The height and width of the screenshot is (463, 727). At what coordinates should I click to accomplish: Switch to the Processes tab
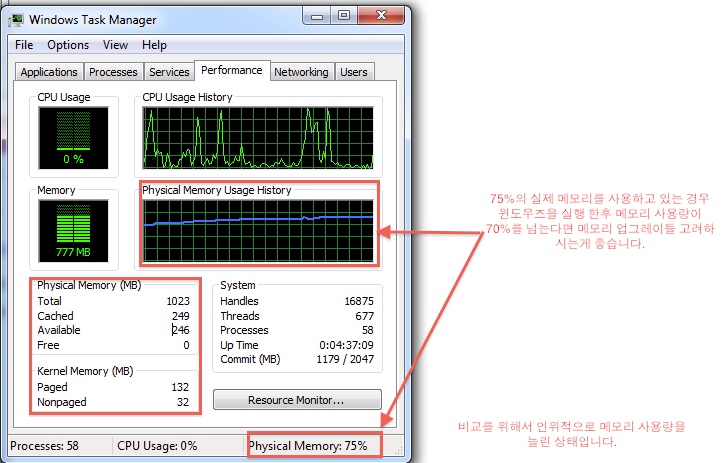click(113, 72)
